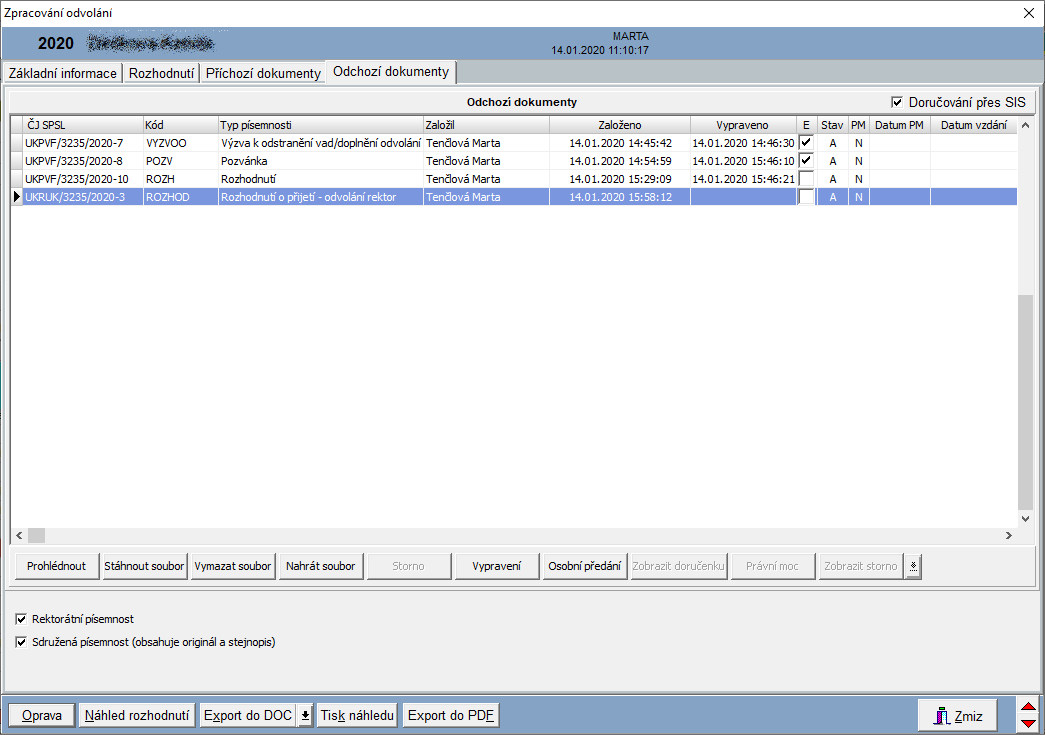
Task: Click the red down arrow
Action: [1028, 723]
